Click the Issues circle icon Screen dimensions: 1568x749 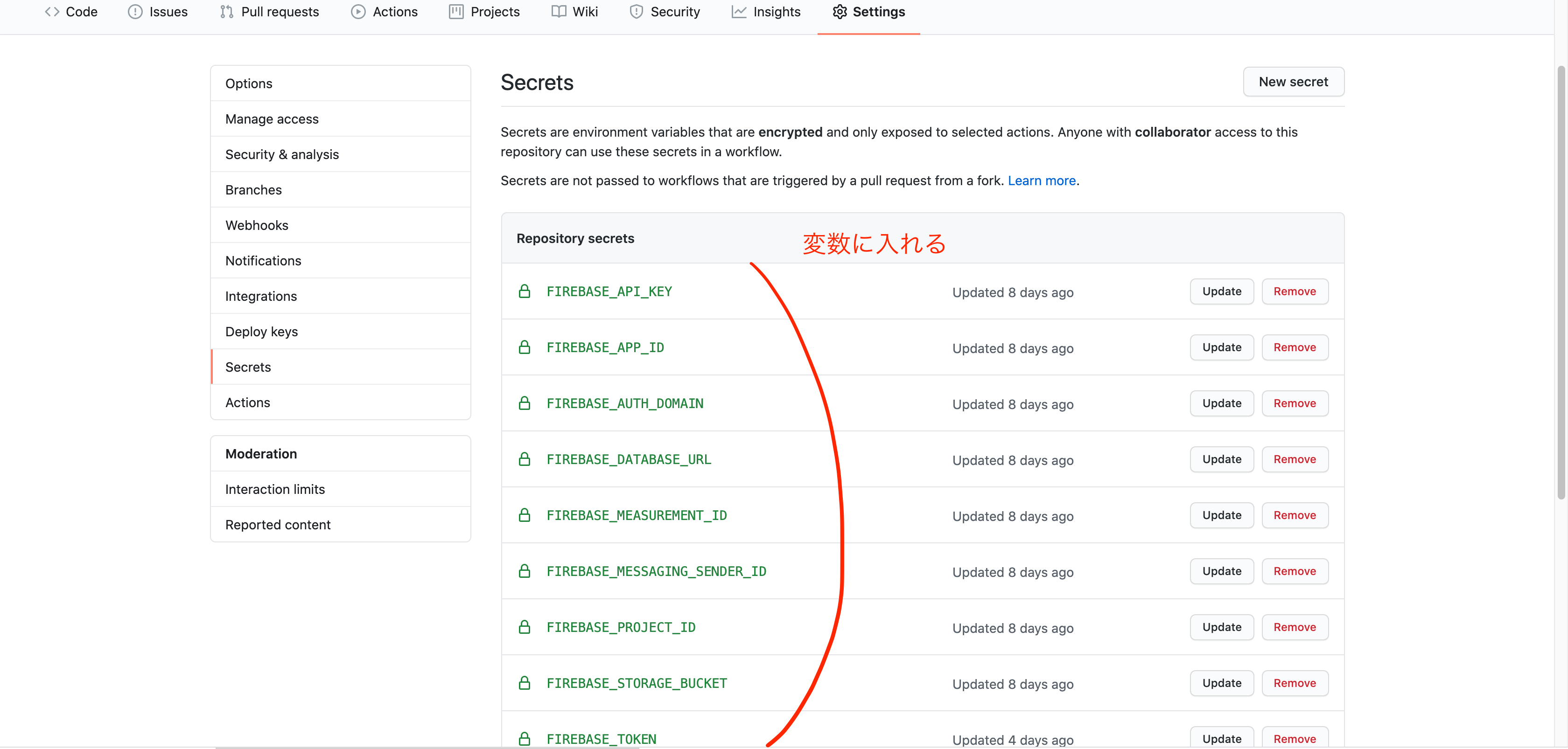[x=135, y=12]
